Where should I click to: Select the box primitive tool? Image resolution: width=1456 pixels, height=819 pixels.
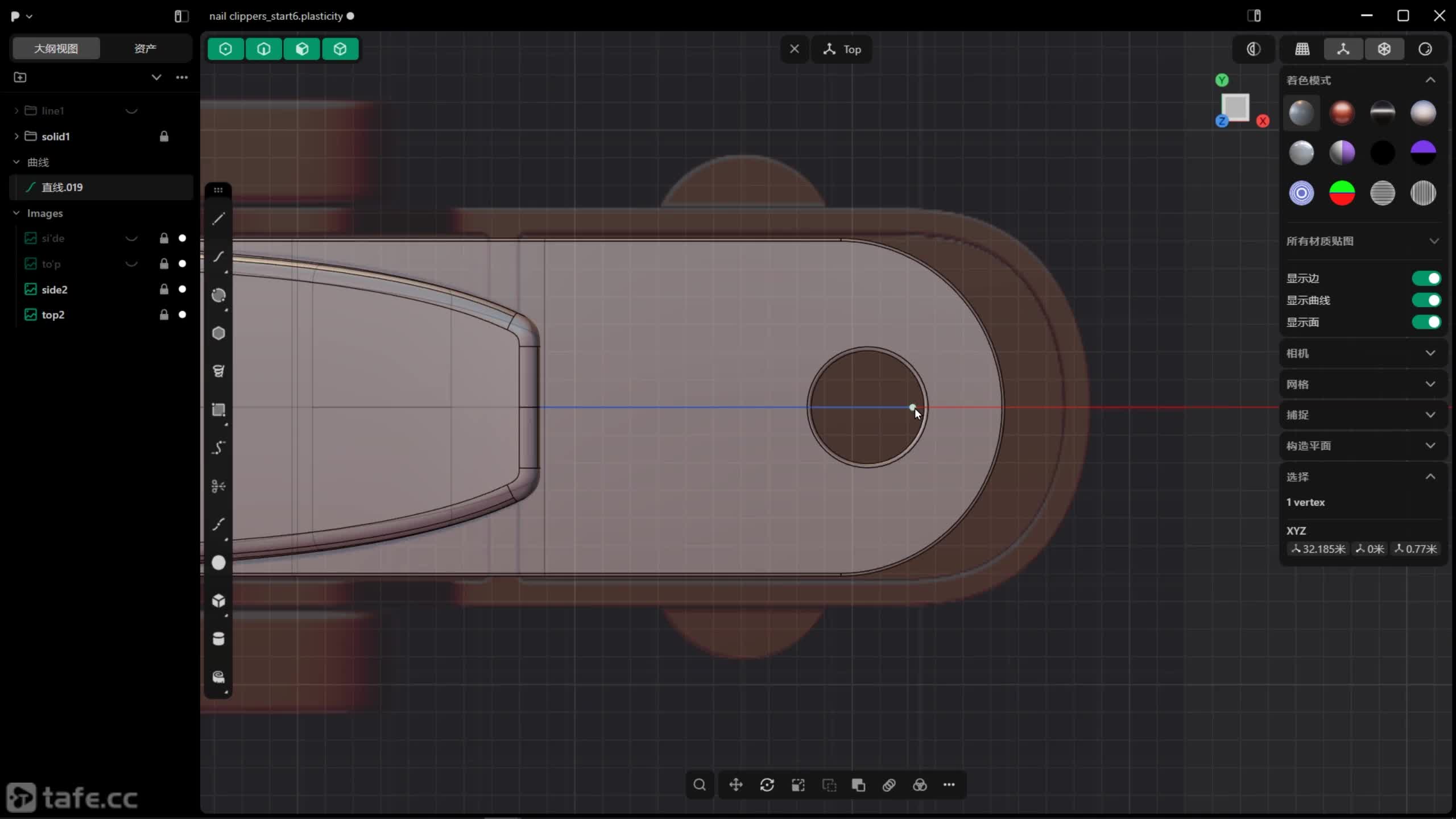[x=218, y=601]
